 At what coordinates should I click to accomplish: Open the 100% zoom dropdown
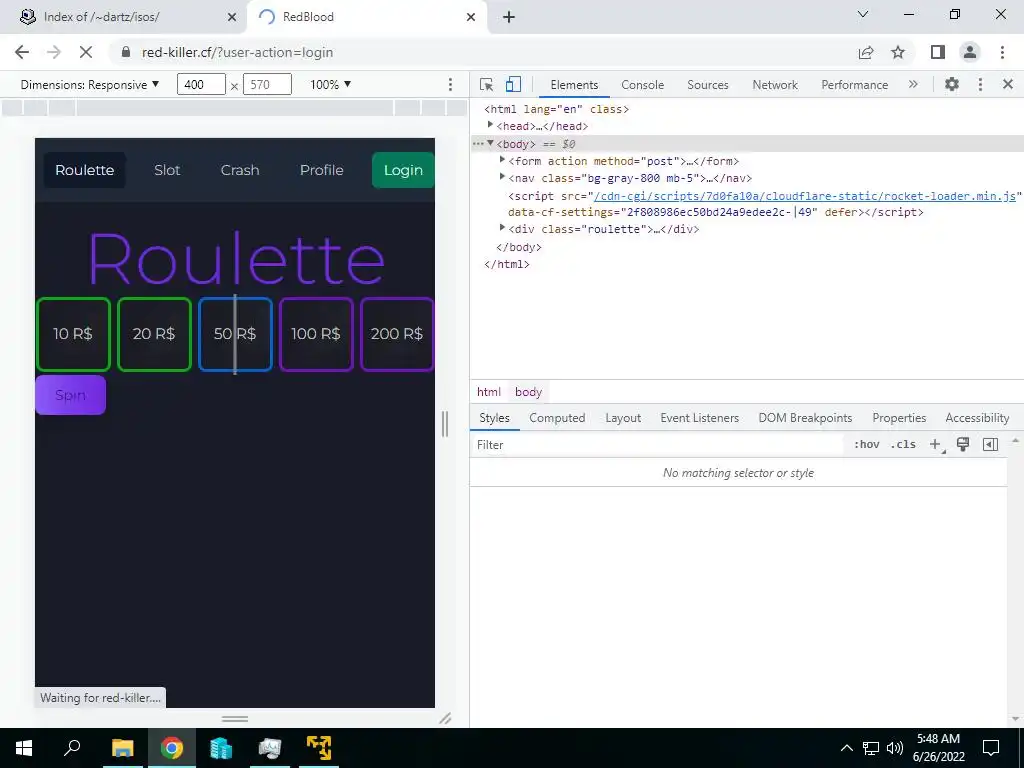pyautogui.click(x=330, y=84)
